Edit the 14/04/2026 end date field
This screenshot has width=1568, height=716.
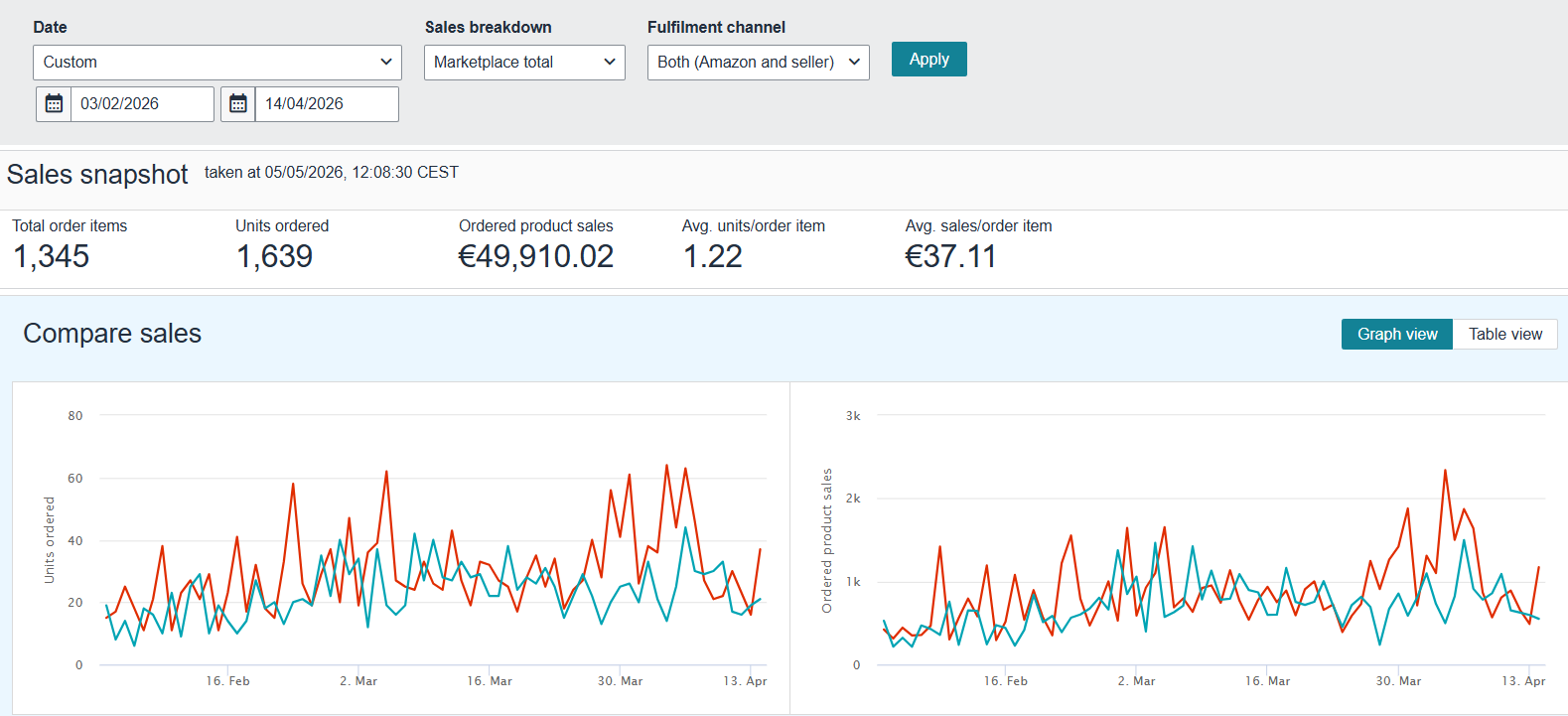tap(327, 103)
